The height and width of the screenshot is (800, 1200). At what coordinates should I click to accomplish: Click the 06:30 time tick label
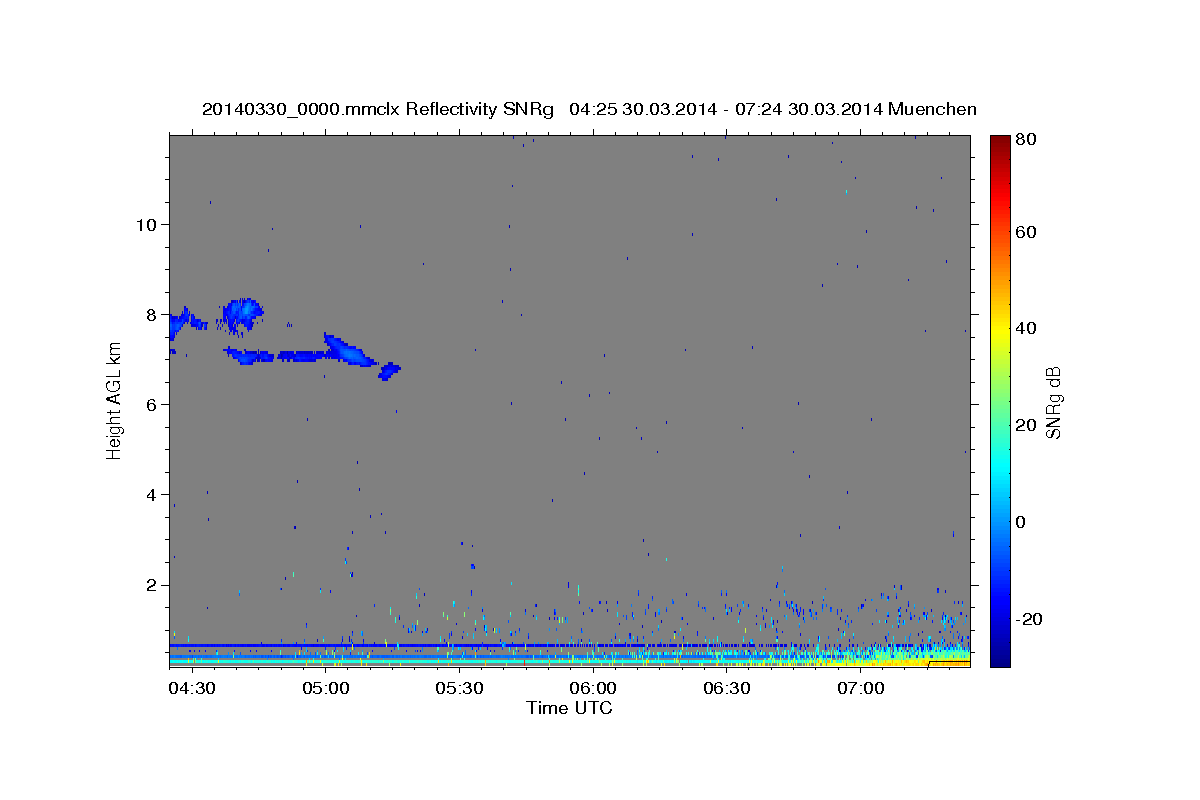tap(726, 688)
